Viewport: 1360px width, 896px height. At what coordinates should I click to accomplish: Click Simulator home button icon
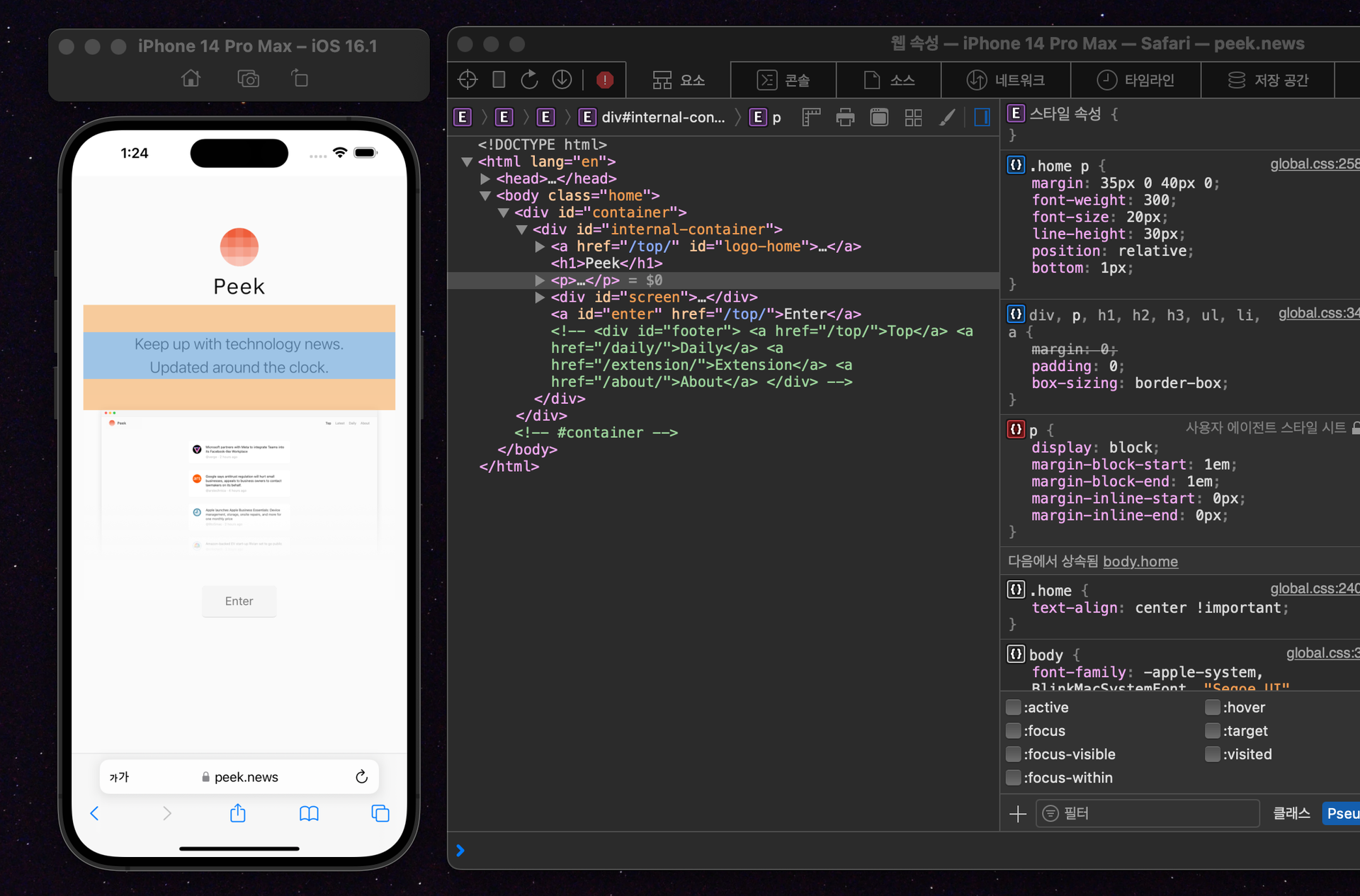(x=191, y=79)
